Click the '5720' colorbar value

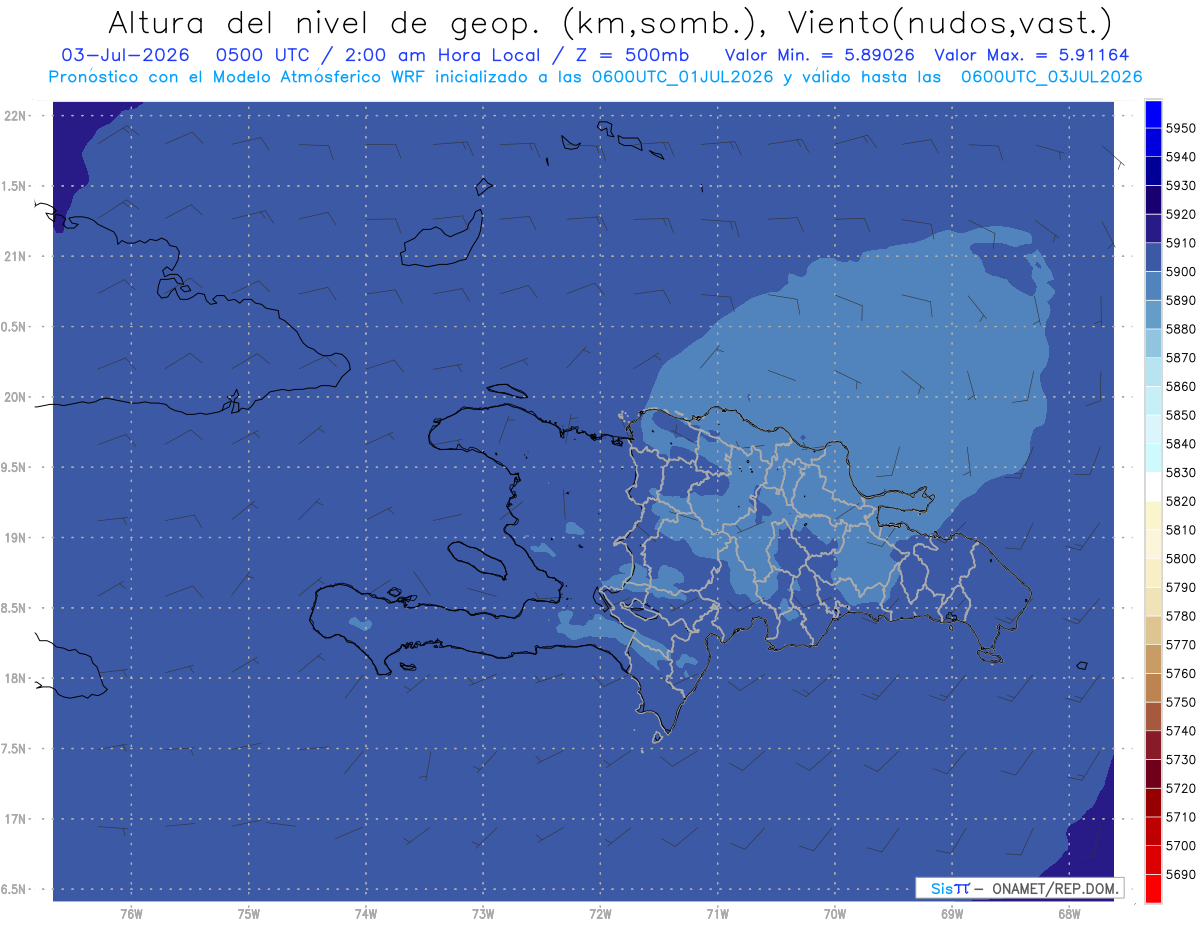coord(1181,788)
